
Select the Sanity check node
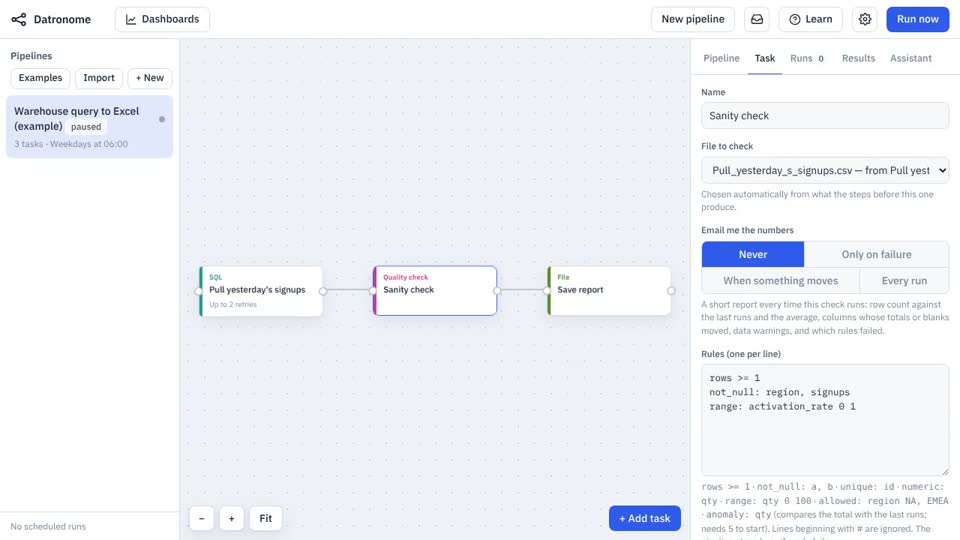tap(435, 291)
